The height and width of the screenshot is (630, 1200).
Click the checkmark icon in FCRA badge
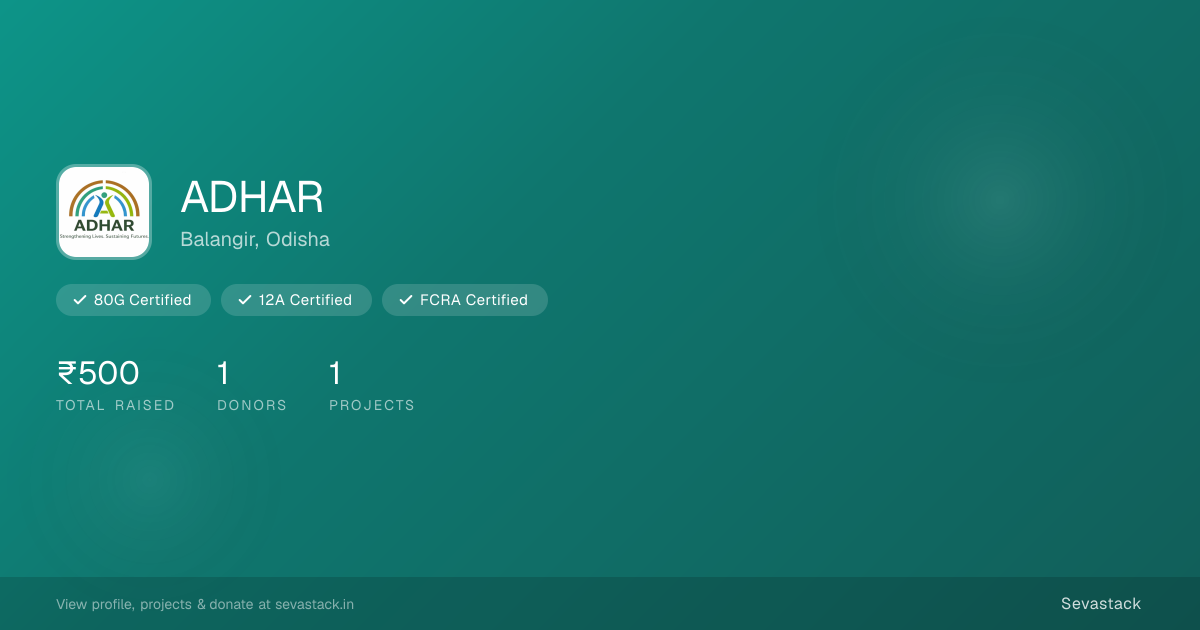(x=406, y=300)
